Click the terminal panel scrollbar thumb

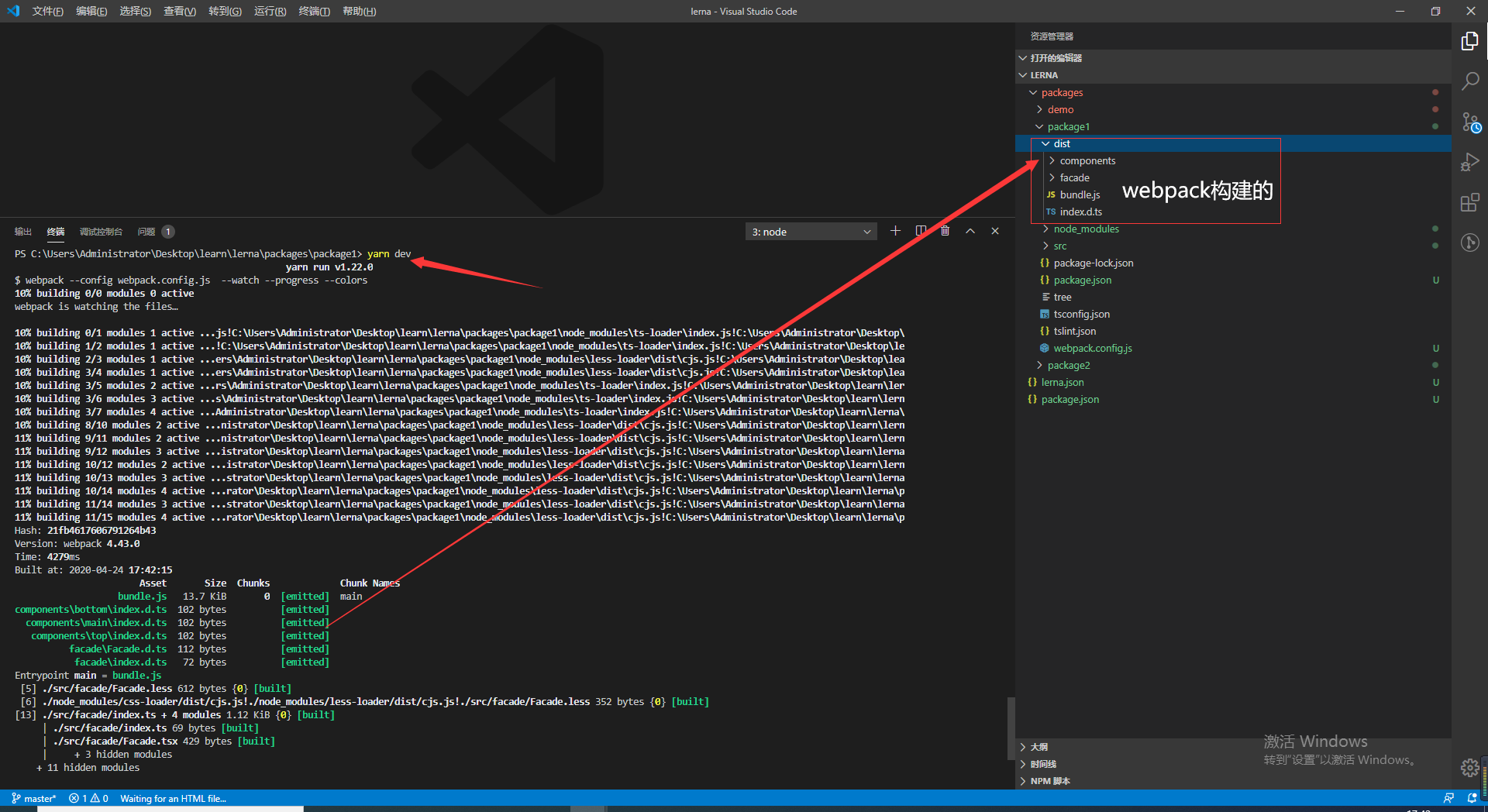click(x=1011, y=728)
